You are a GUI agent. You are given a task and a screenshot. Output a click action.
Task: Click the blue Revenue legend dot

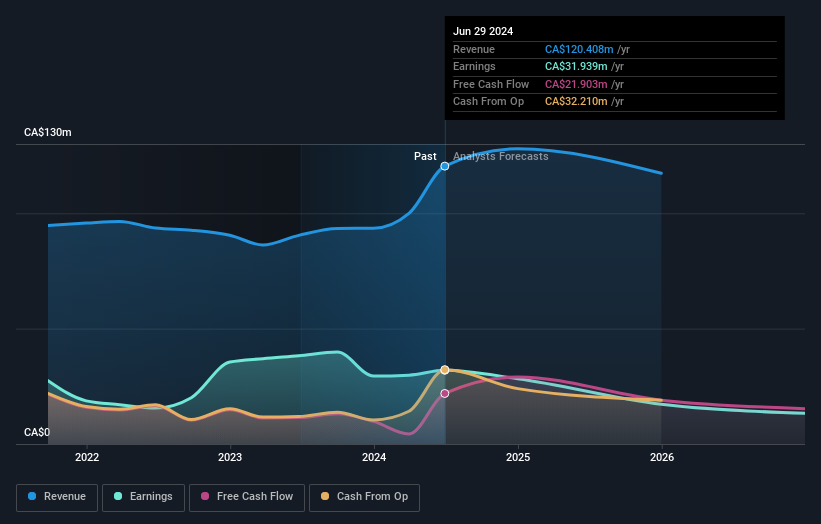click(32, 496)
